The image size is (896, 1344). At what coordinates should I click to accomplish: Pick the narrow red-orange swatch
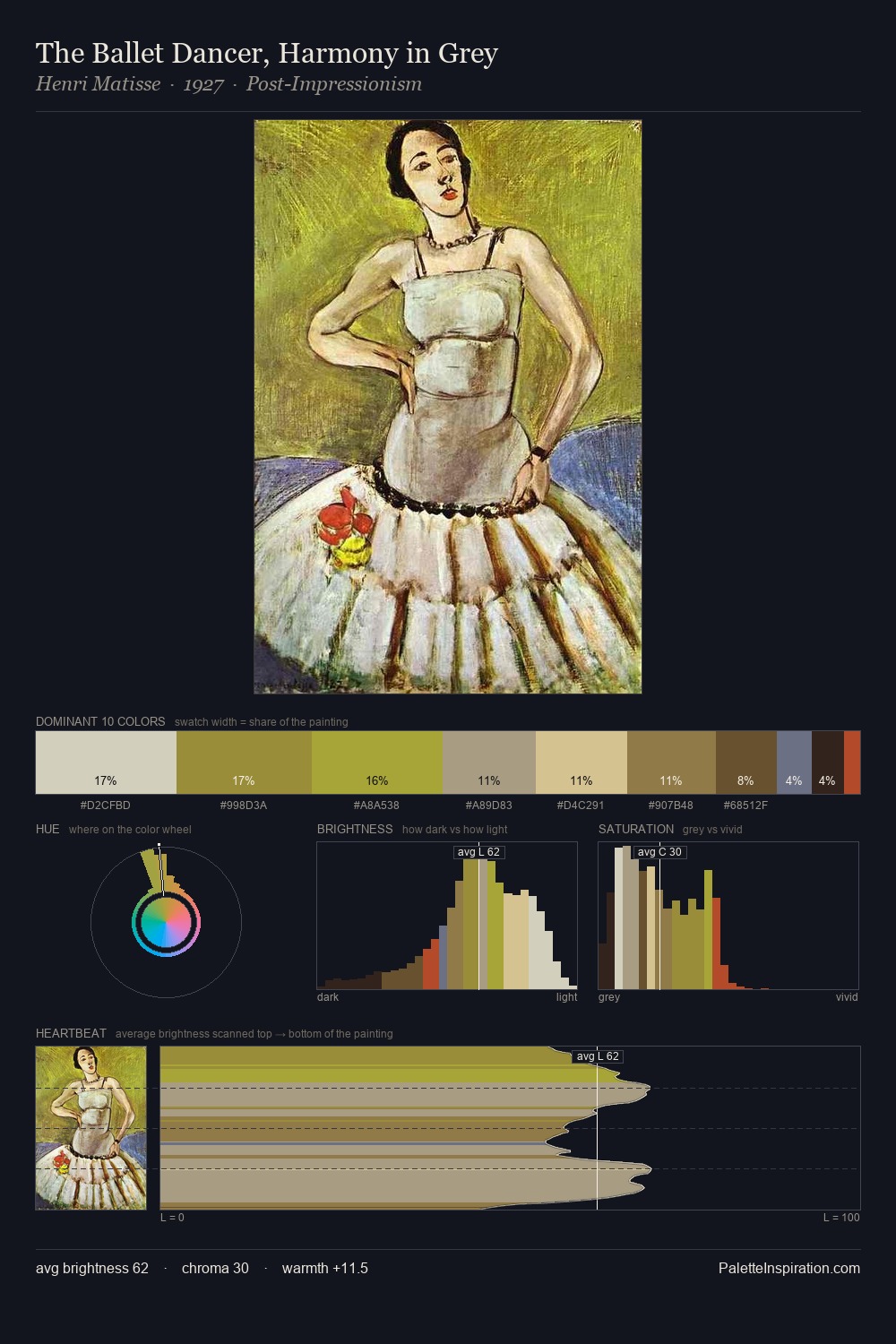tap(852, 762)
